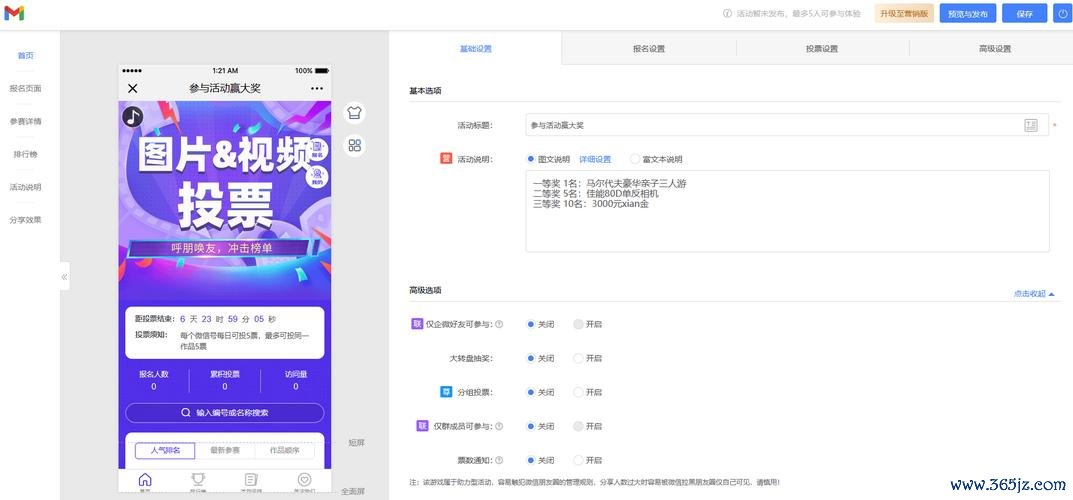Image resolution: width=1073 pixels, height=500 pixels.
Task: Switch to 报名设置 tab
Action: 649,49
